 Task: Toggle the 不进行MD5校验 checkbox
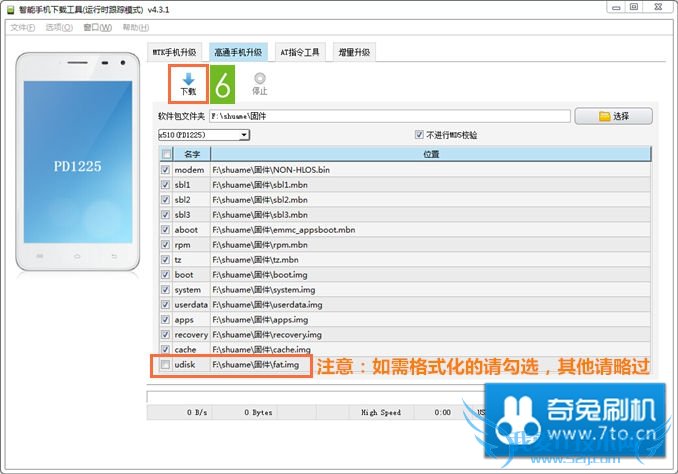pyautogui.click(x=419, y=135)
